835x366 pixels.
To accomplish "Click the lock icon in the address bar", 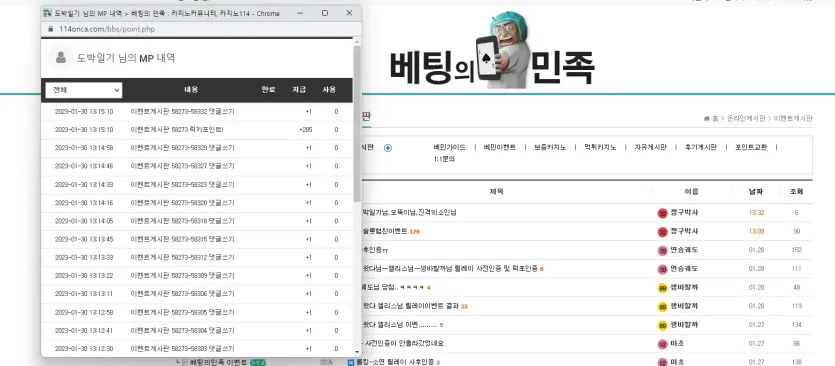I will tap(51, 29).
